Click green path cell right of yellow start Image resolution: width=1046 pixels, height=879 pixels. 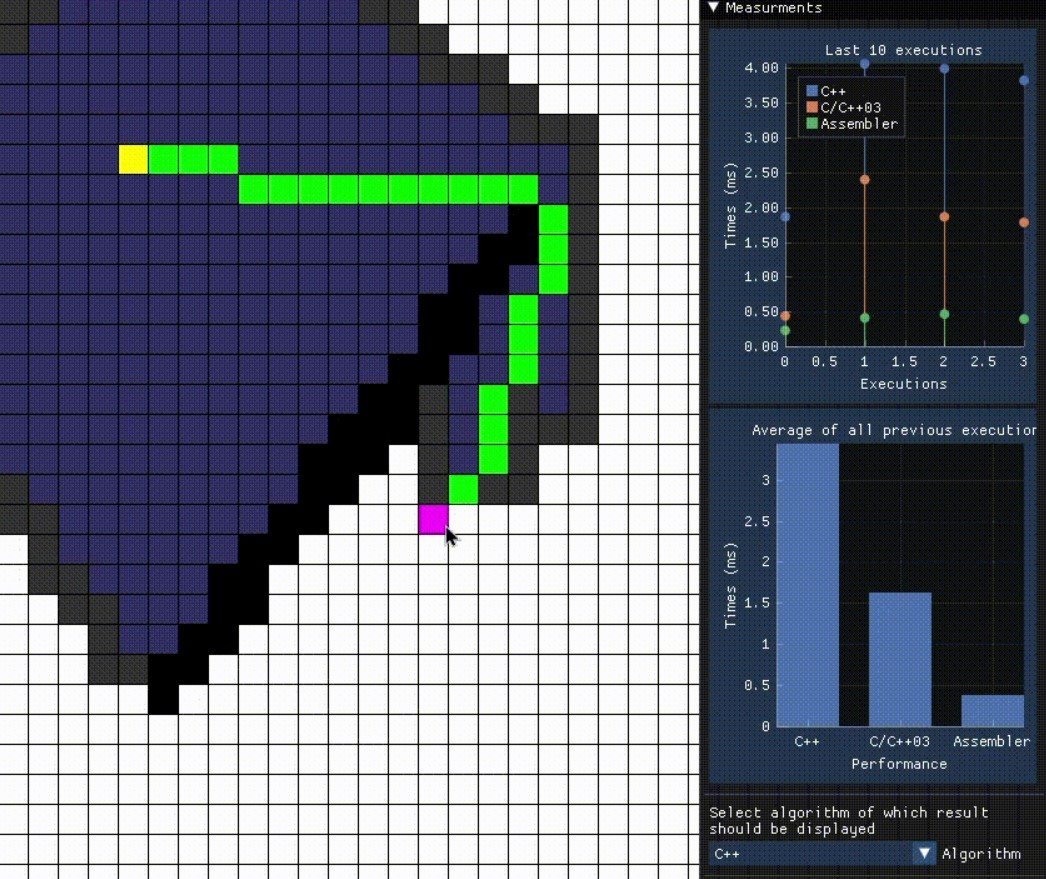tap(163, 160)
